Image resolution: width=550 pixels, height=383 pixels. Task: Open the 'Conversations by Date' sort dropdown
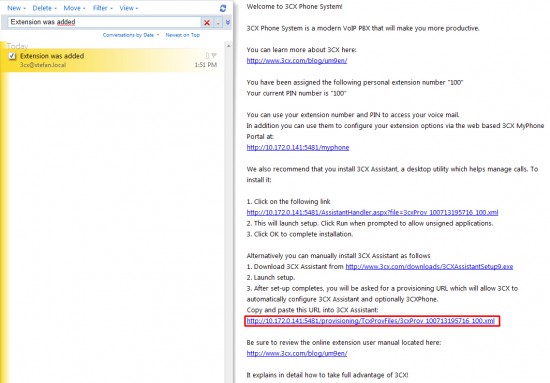[x=131, y=35]
